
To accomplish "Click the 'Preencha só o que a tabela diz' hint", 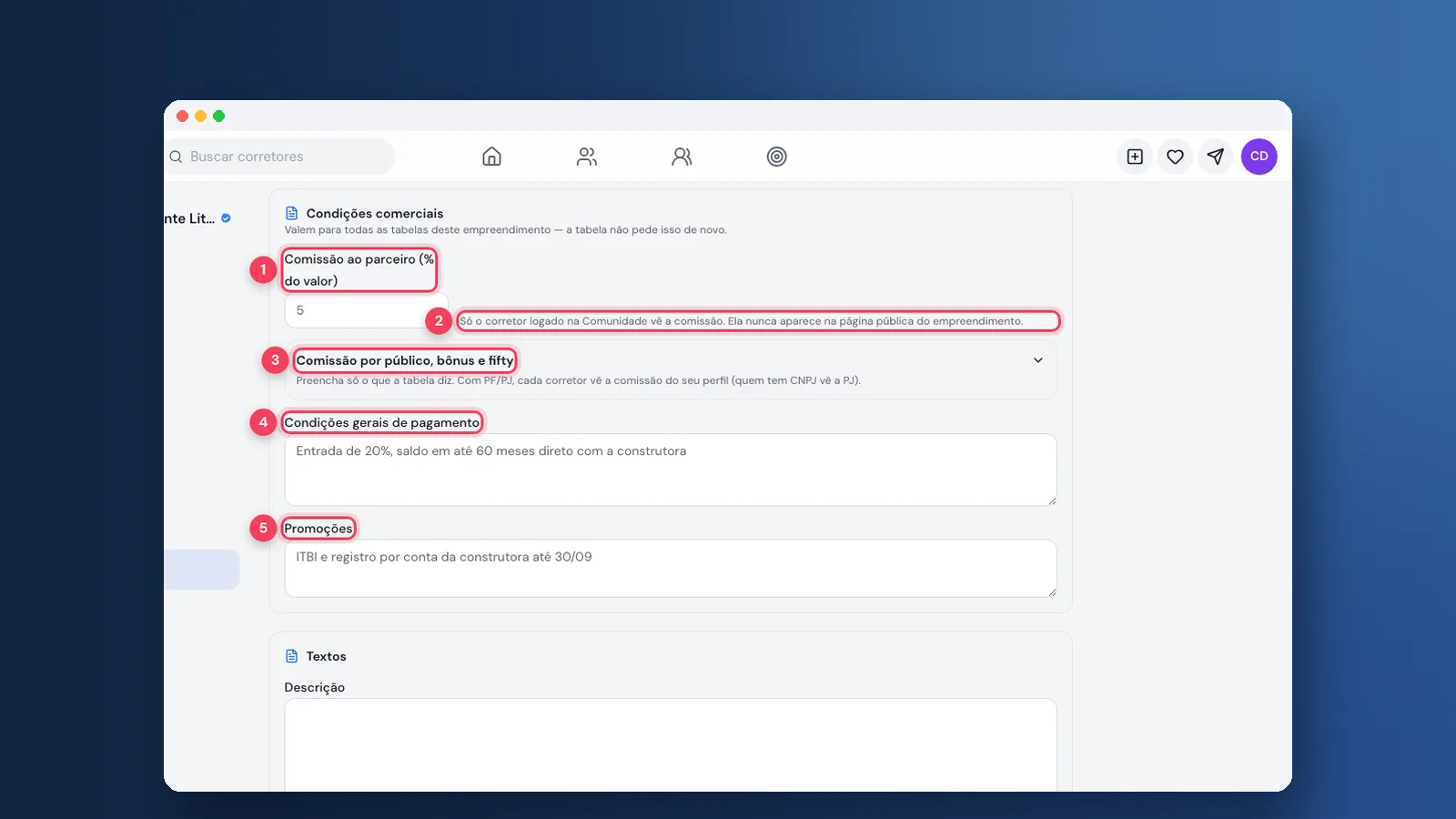I will 578,380.
